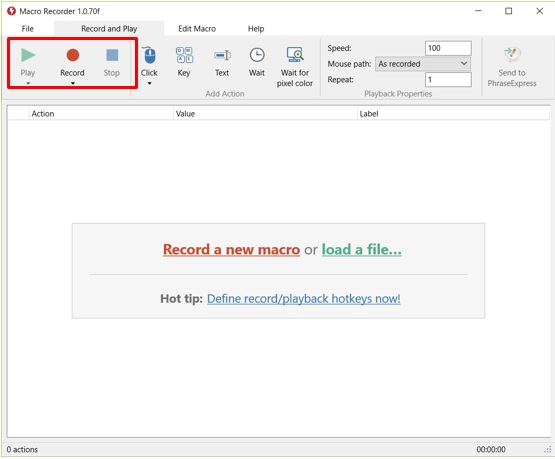Expand the Record button dropdown arrow
The width and height of the screenshot is (555, 459).
tap(73, 84)
